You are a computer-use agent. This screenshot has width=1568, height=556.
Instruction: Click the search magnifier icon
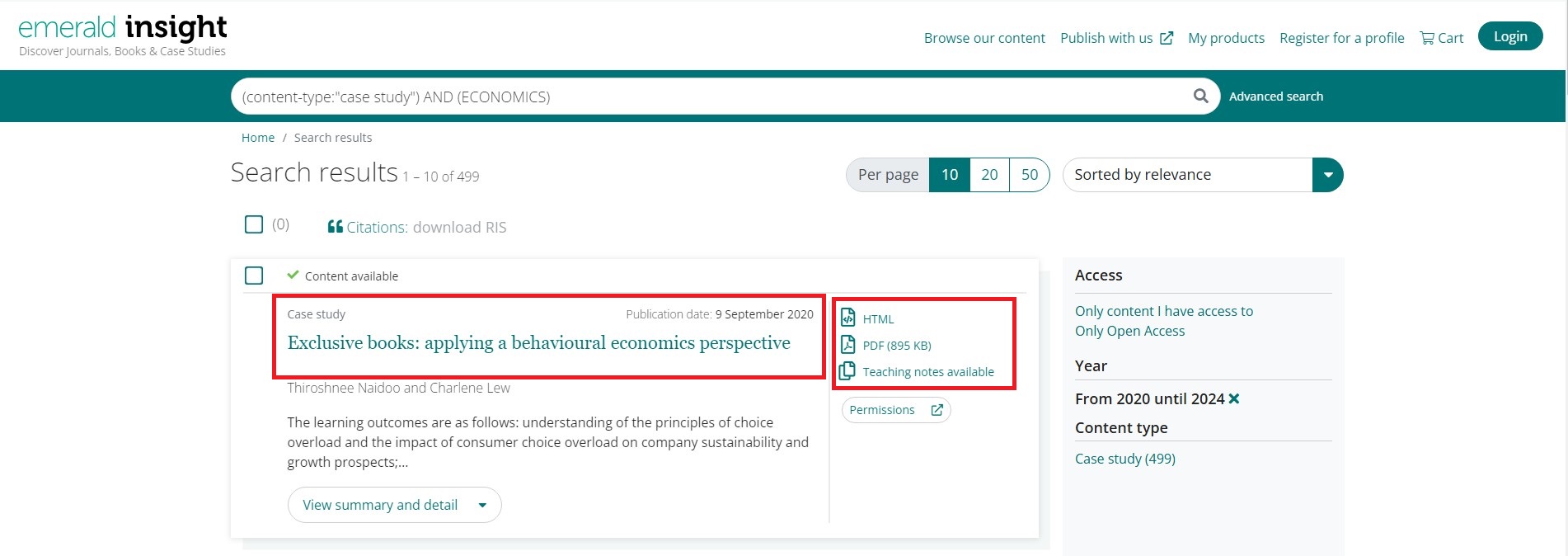(1200, 97)
